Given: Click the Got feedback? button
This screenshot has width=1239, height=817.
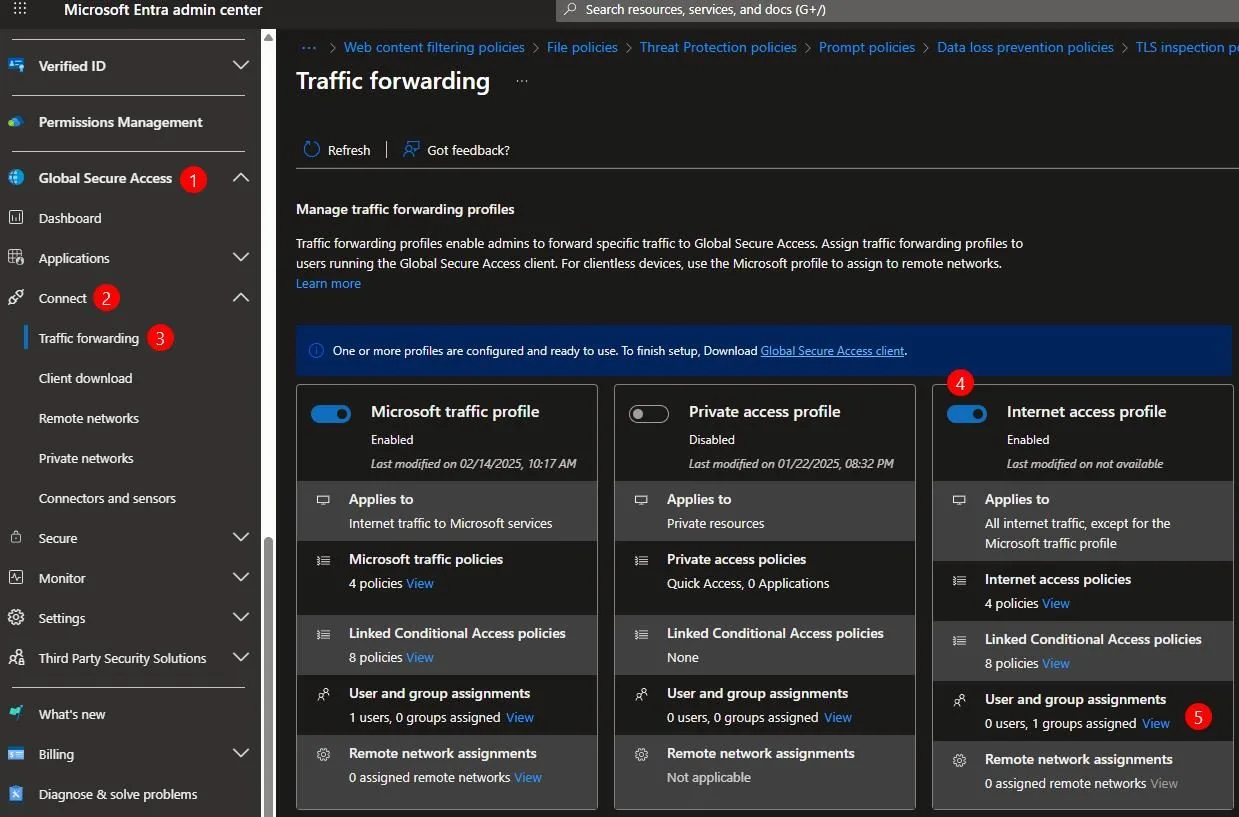Looking at the screenshot, I should 457,149.
